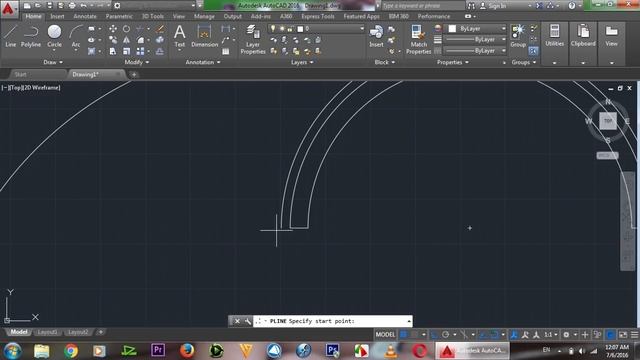Click the Copy tool in Modify
The width and height of the screenshot is (640, 360).
pyautogui.click(x=113, y=40)
